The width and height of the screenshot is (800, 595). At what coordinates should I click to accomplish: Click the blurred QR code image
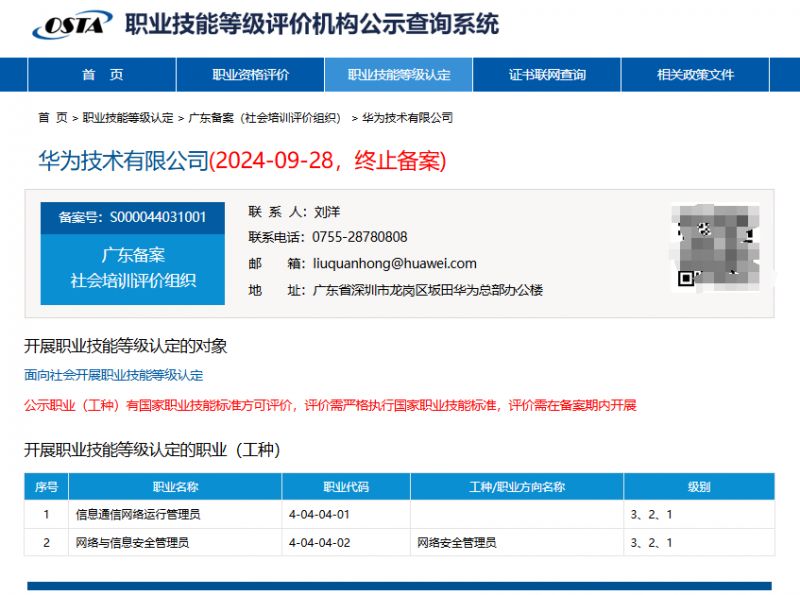click(715, 247)
